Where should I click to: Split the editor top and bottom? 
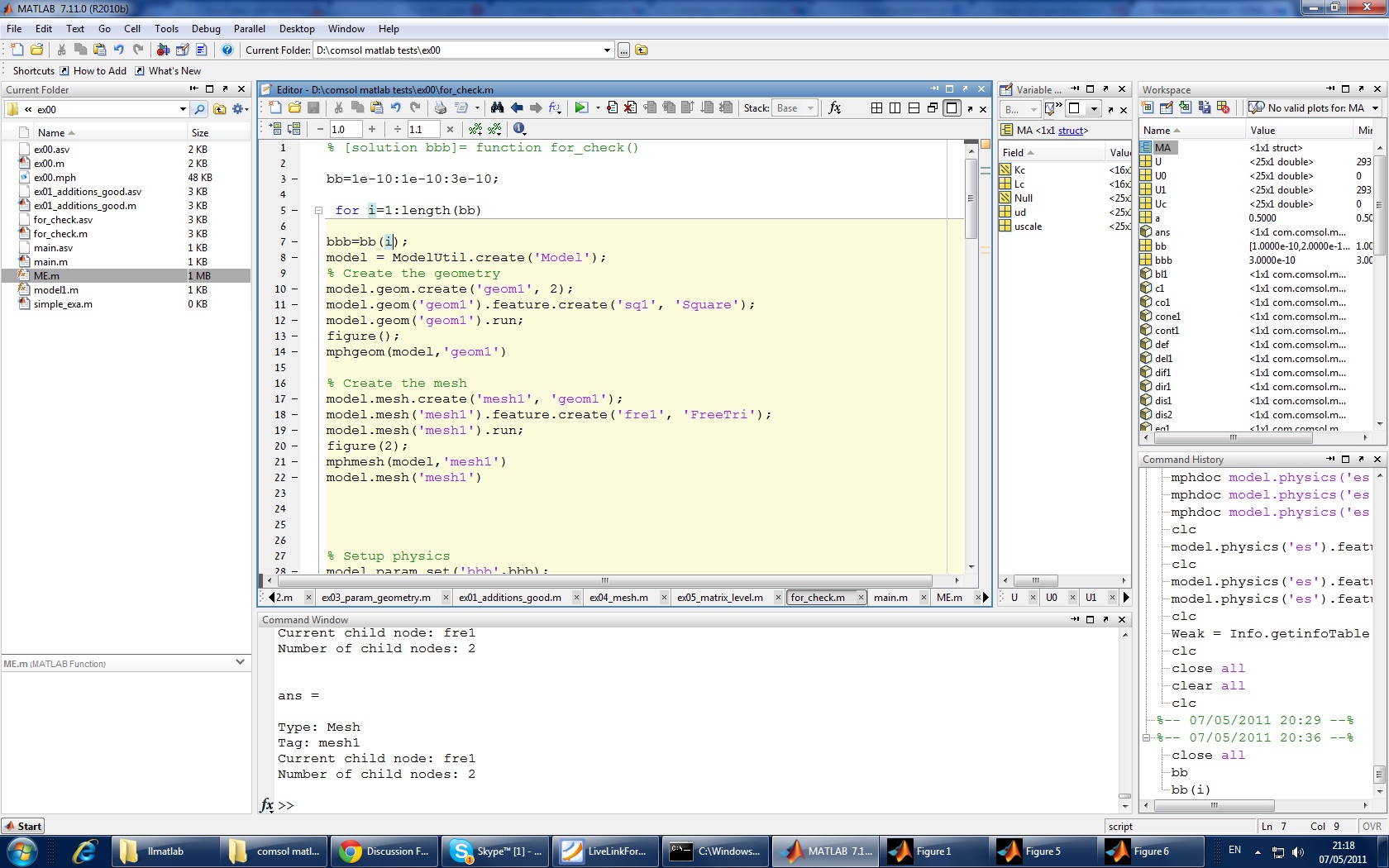pyautogui.click(x=914, y=107)
